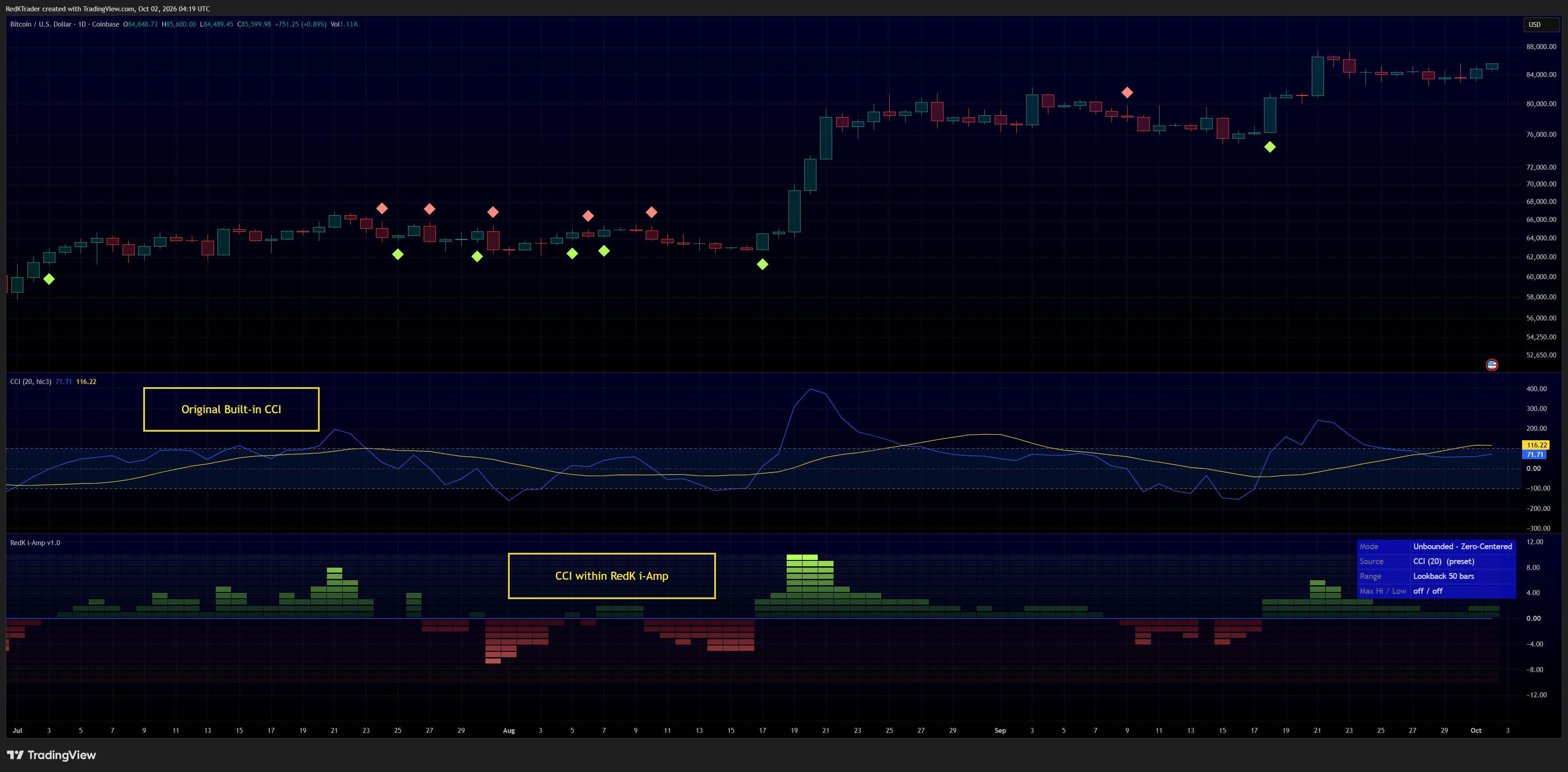Click green diamond signal below Sep 18 candle

(1270, 147)
